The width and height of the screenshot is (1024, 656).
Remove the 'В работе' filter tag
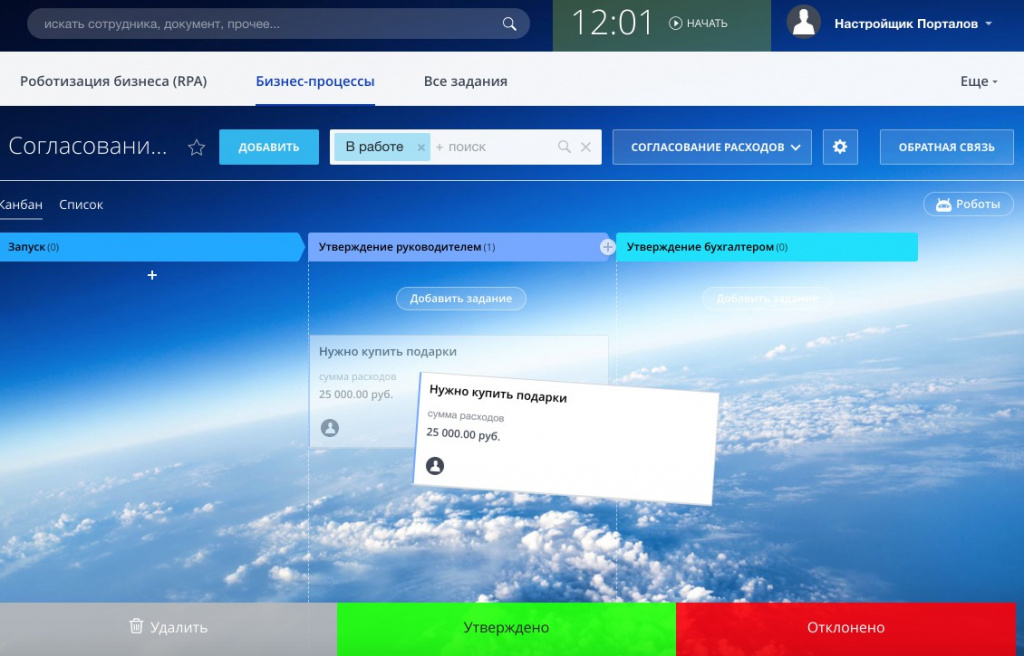point(421,147)
